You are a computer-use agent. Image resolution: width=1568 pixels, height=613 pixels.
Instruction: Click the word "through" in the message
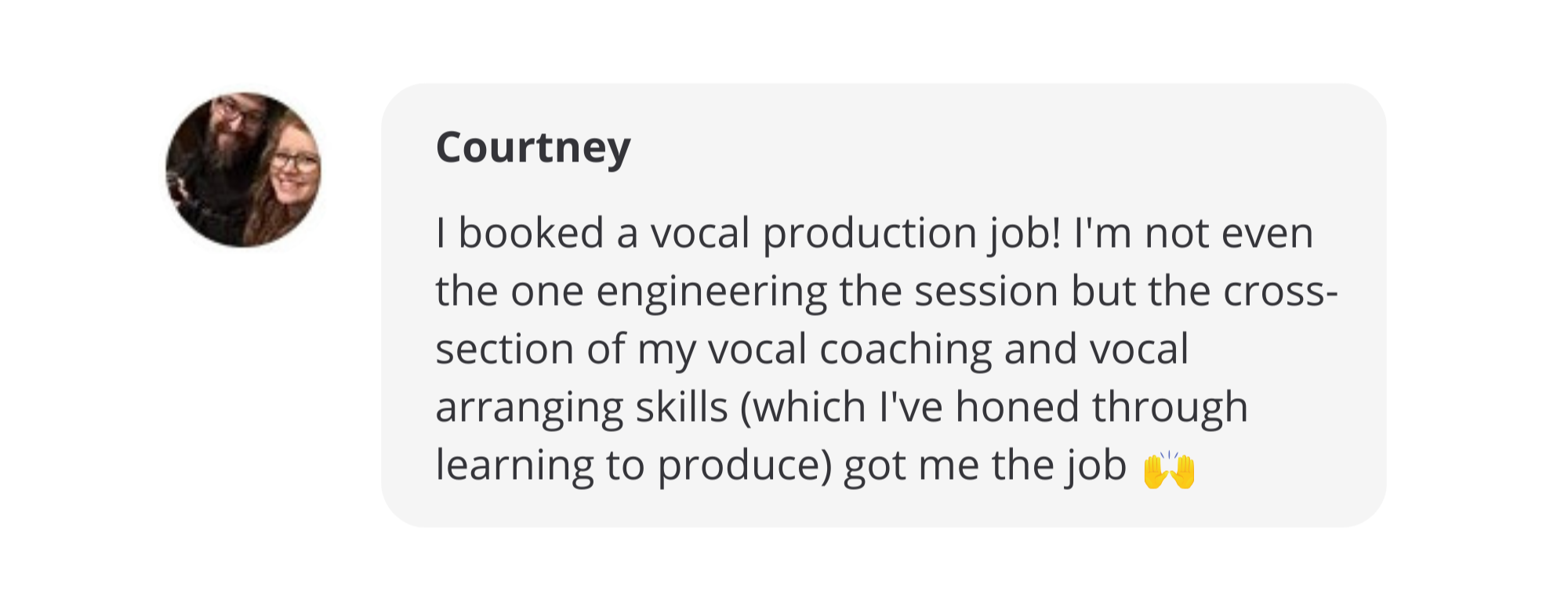1170,408
